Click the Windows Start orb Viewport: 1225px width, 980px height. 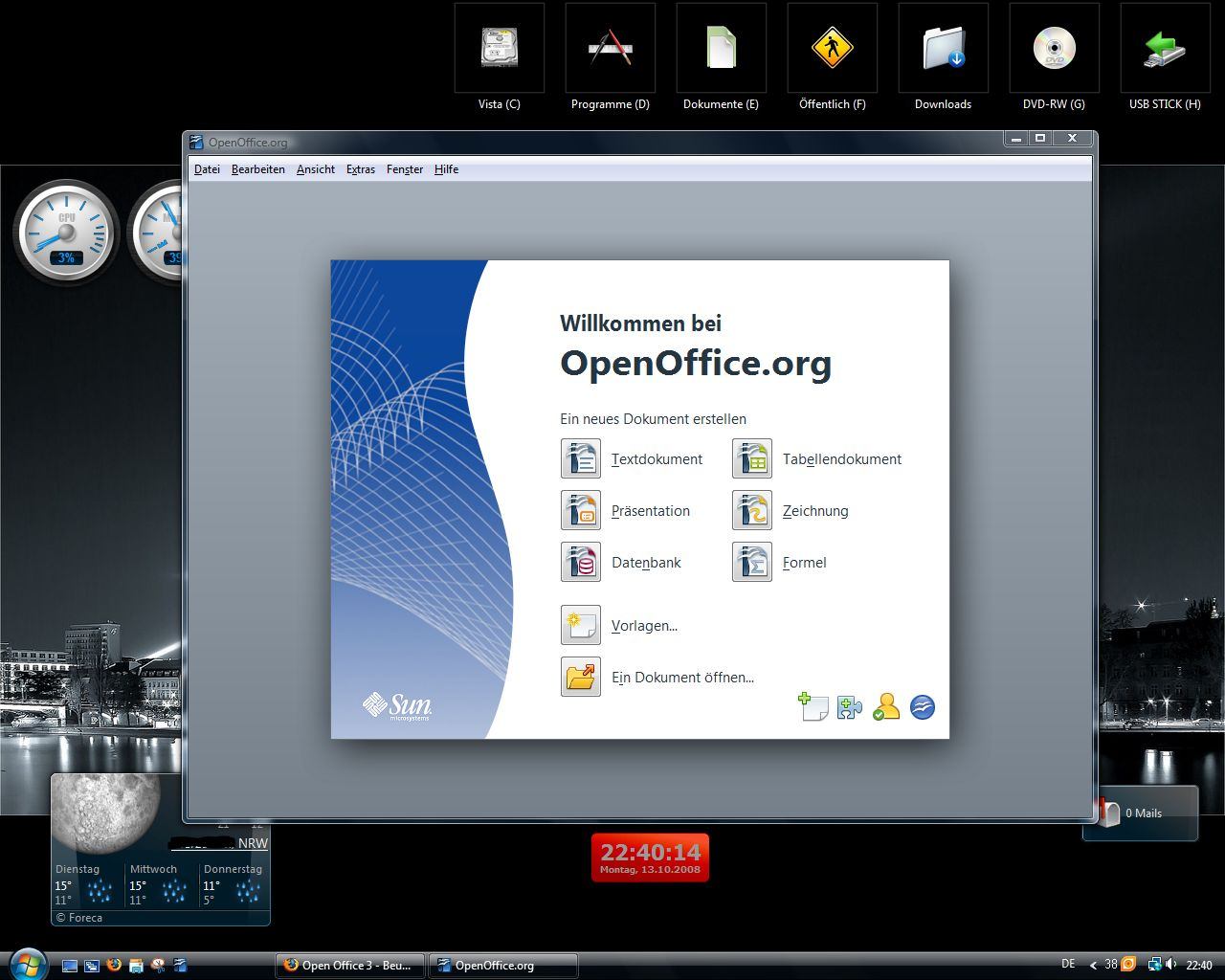pyautogui.click(x=27, y=964)
